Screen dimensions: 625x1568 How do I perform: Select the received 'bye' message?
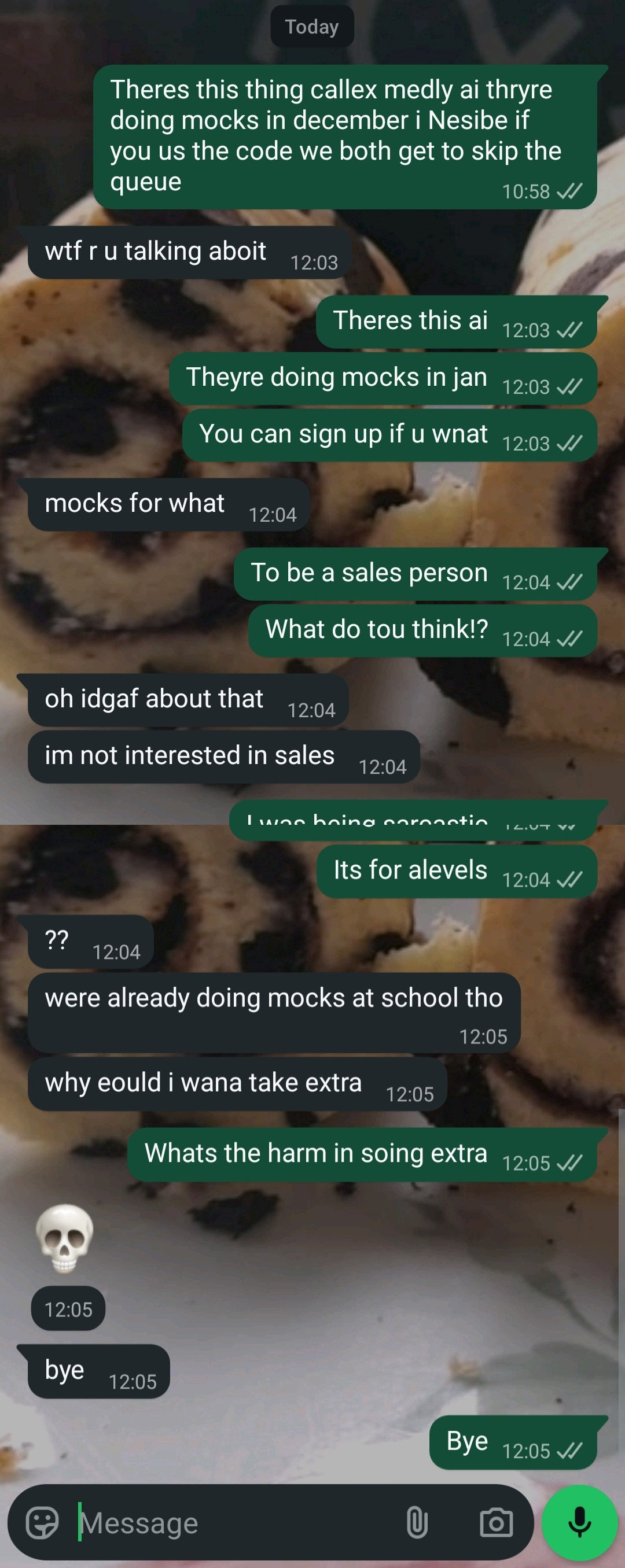[x=99, y=1371]
